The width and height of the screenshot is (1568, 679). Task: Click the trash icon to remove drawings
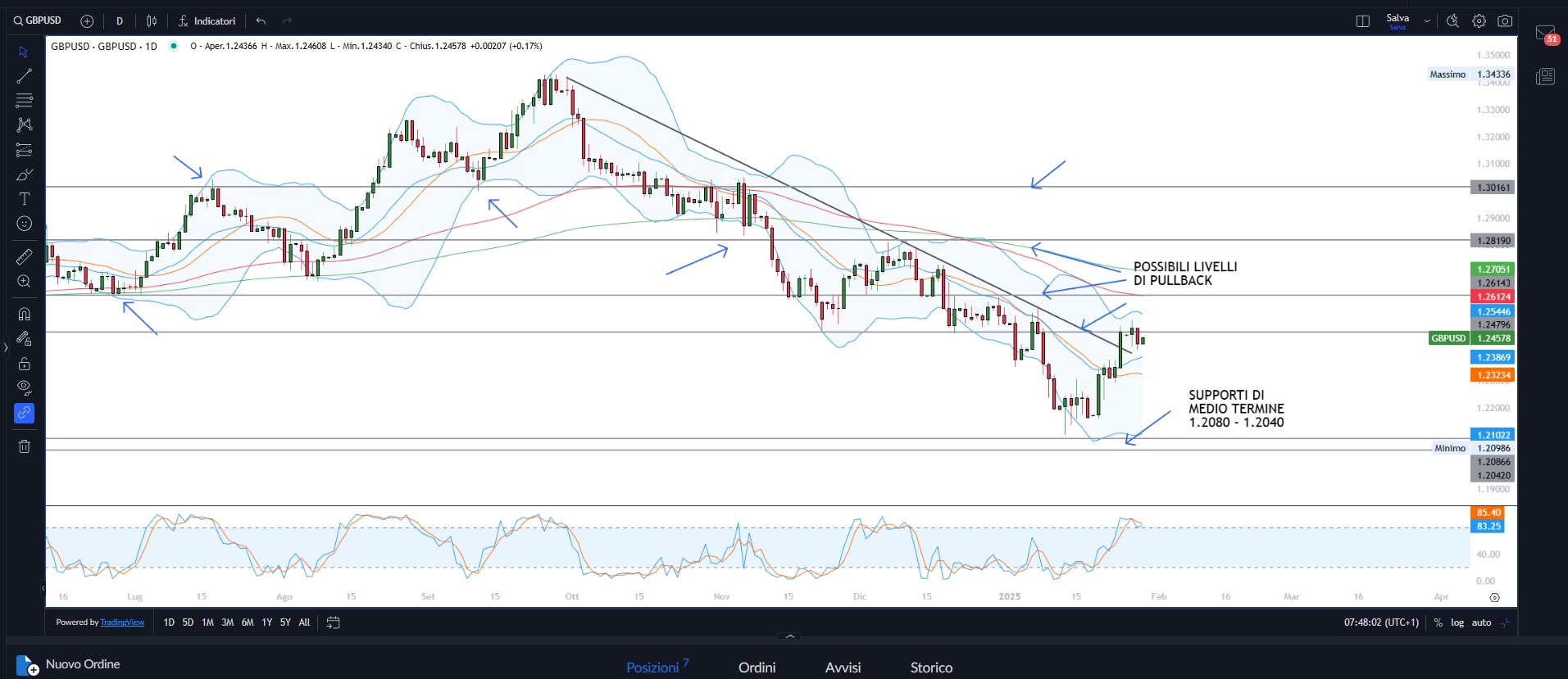pos(25,446)
